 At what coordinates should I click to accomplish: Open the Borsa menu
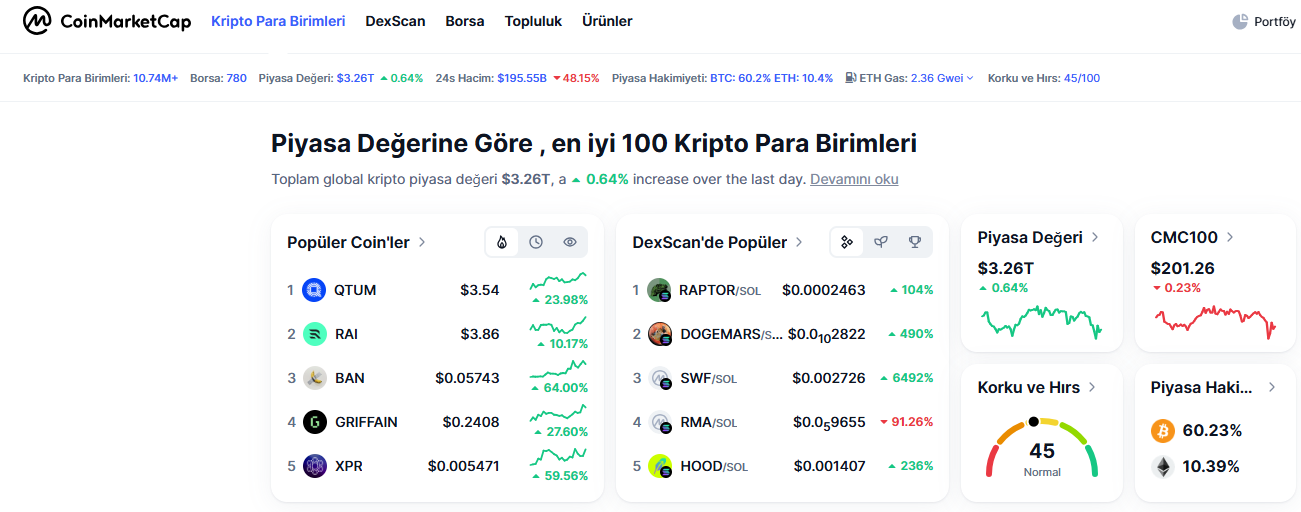click(465, 21)
